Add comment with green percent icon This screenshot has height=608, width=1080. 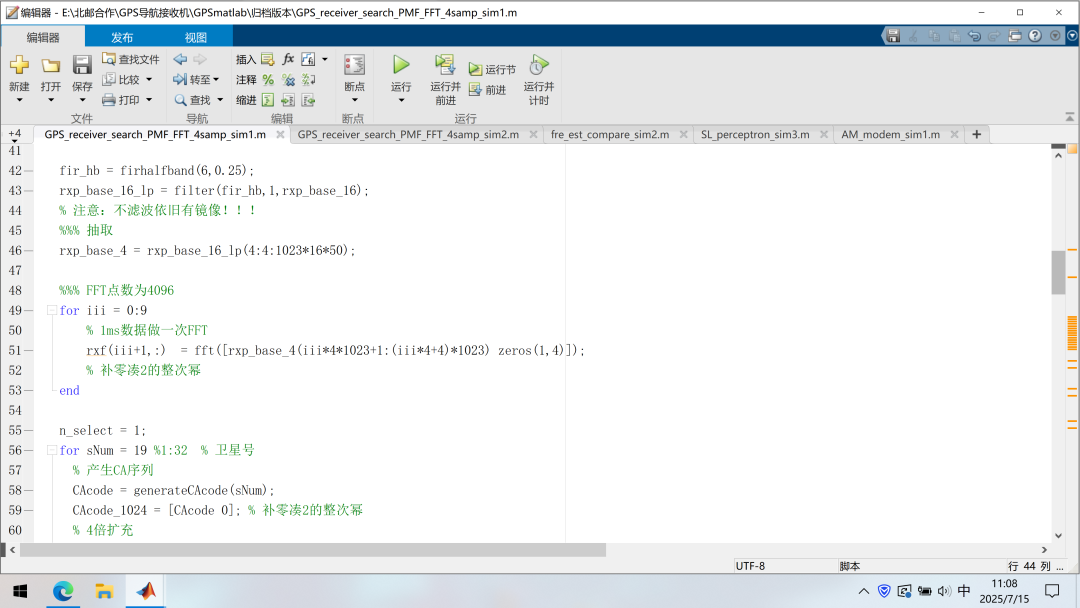coord(268,80)
